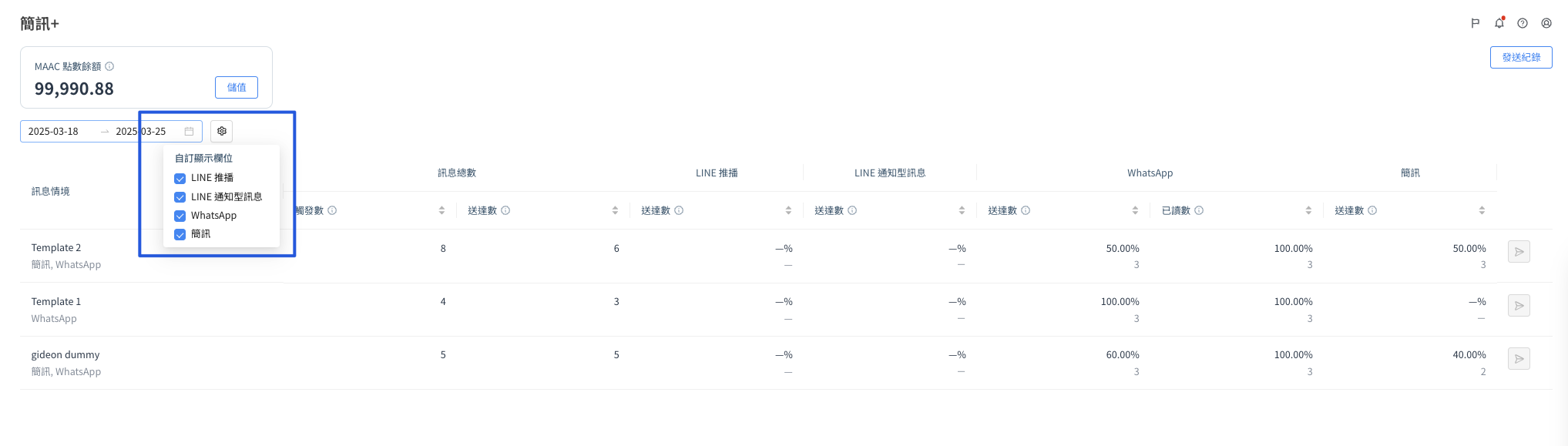Click the send icon for Template 2
Screen dimensions: 1568x446
[x=1519, y=252]
